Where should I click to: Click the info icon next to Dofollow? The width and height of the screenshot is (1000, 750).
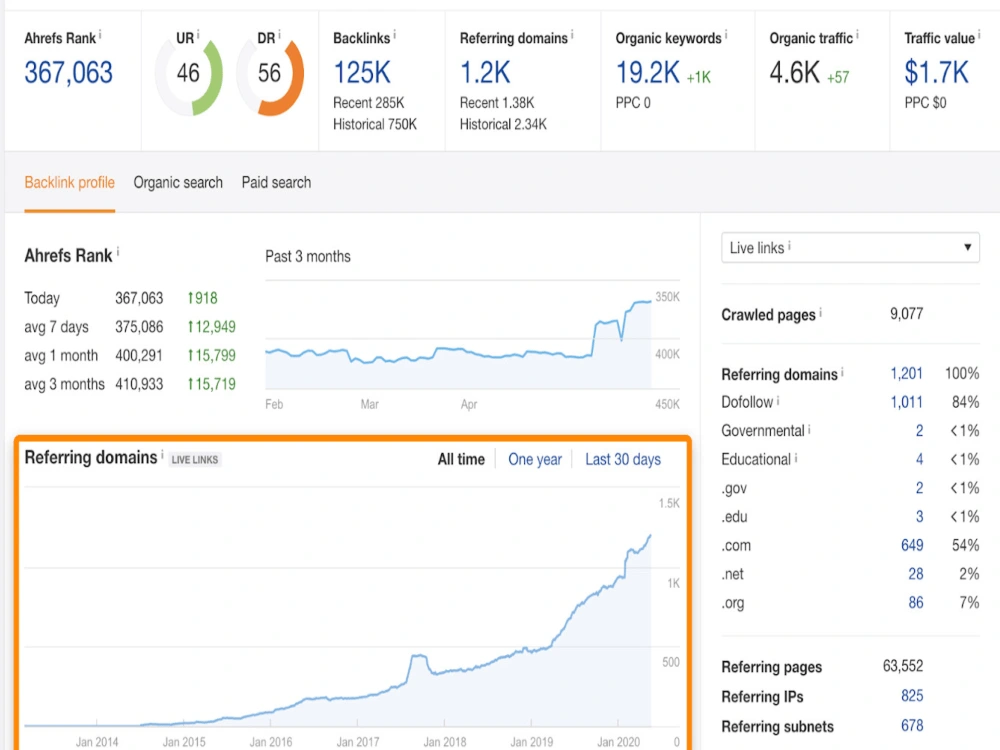tap(777, 400)
